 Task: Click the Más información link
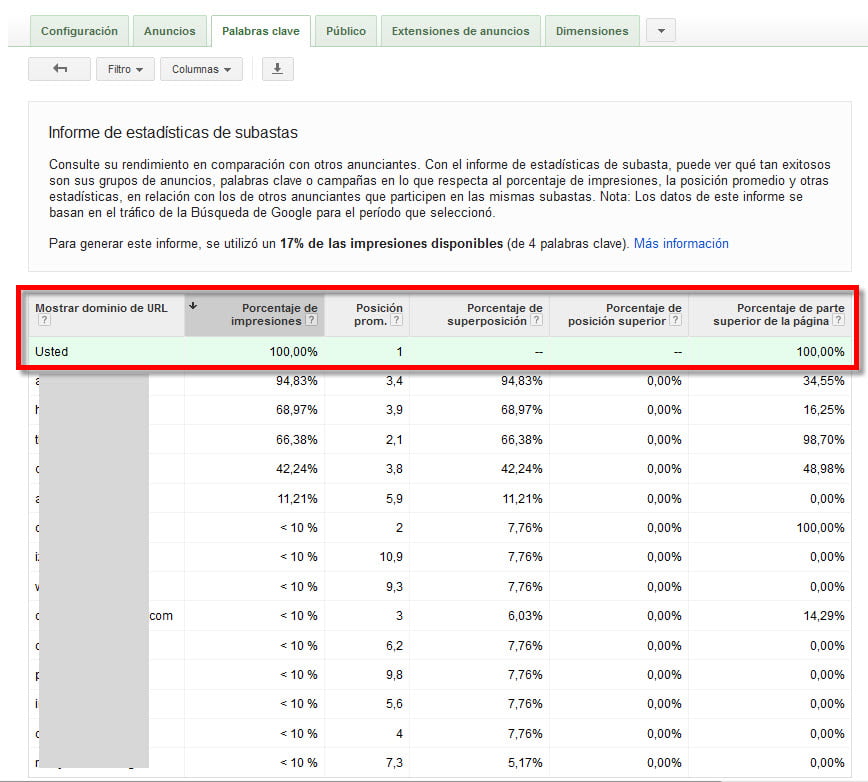point(681,244)
